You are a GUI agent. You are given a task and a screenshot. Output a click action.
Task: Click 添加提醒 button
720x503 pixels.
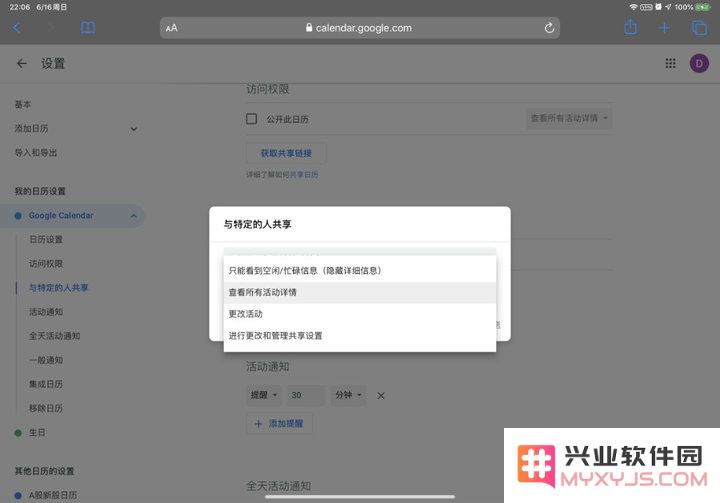279,424
